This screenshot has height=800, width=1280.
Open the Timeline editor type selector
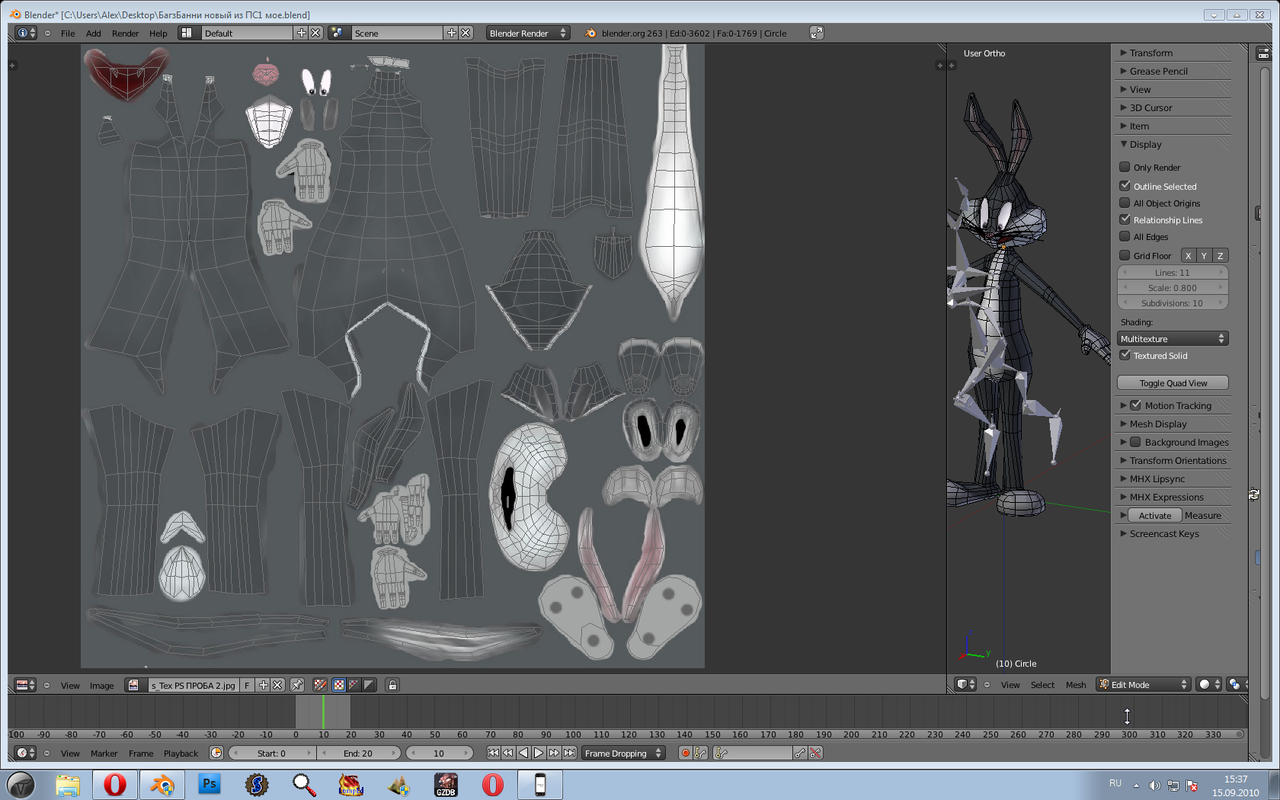tap(26, 753)
